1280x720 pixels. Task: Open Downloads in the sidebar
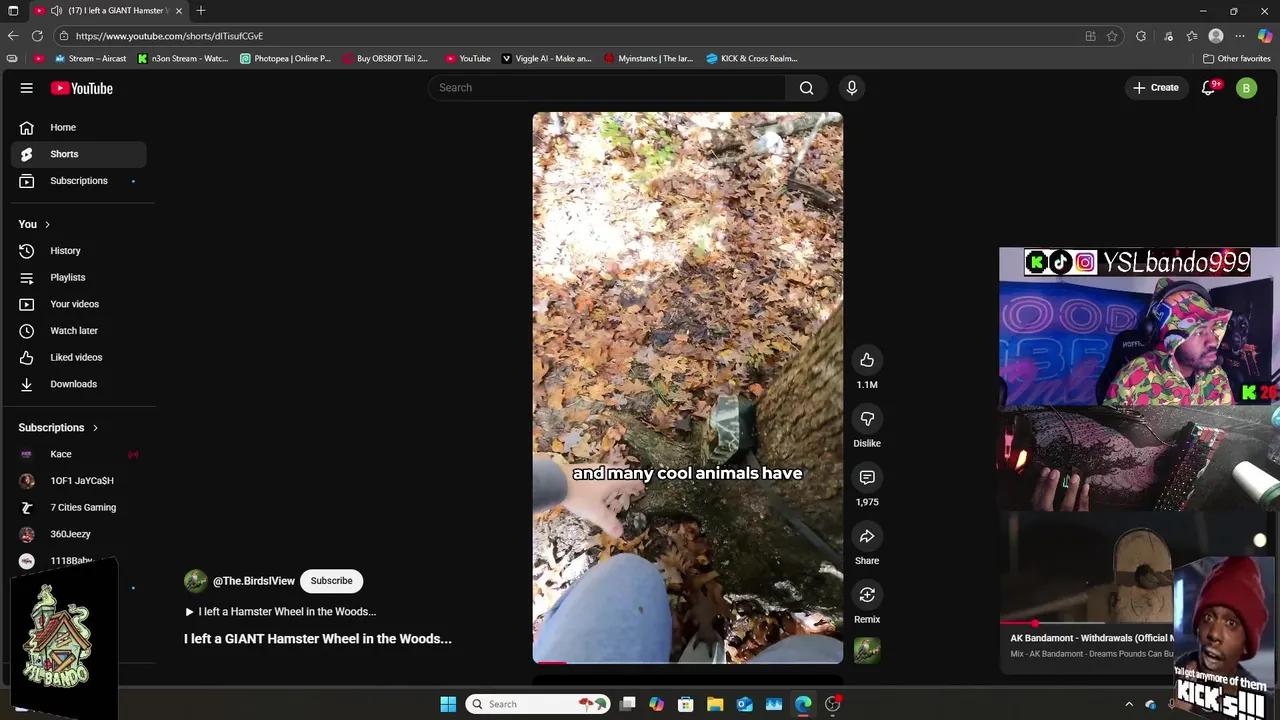pyautogui.click(x=78, y=384)
